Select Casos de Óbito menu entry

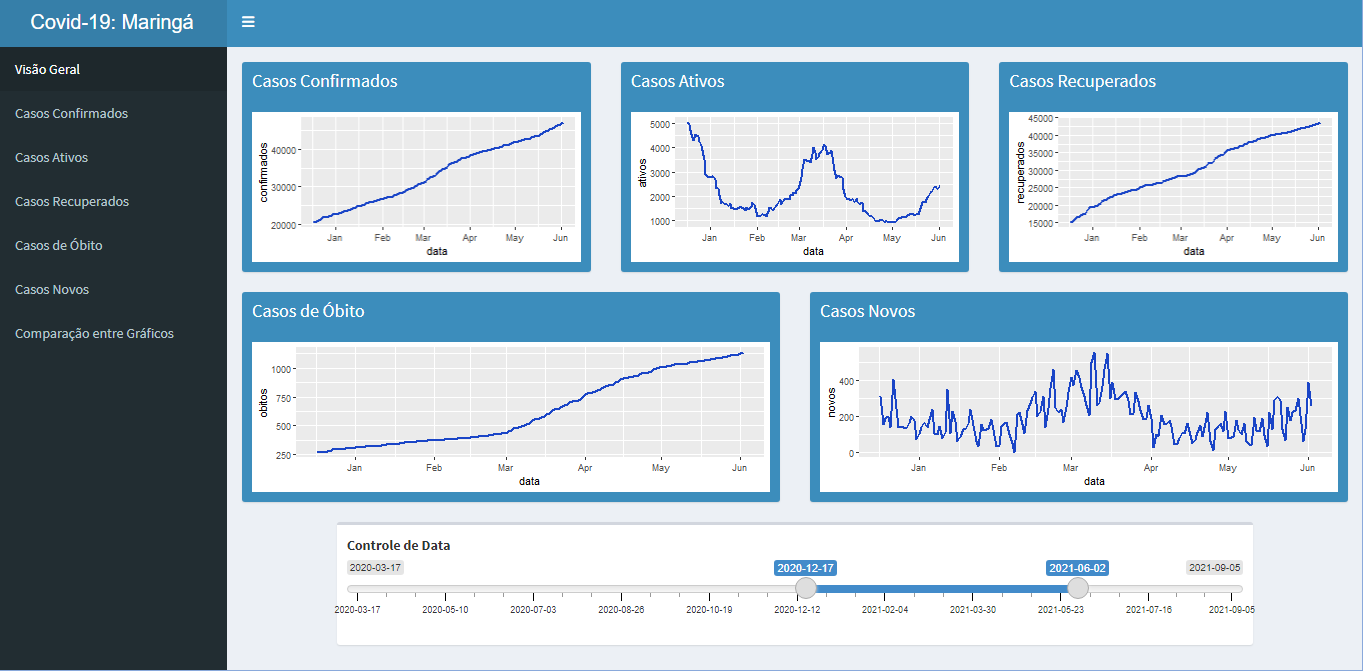click(x=58, y=246)
